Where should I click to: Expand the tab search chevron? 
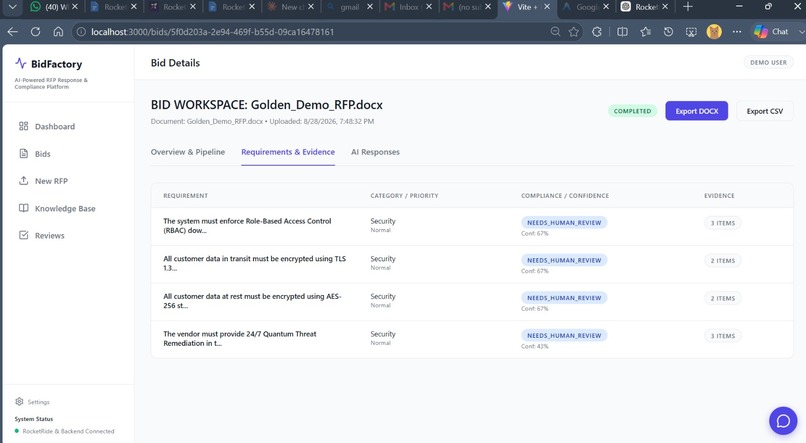point(12,7)
